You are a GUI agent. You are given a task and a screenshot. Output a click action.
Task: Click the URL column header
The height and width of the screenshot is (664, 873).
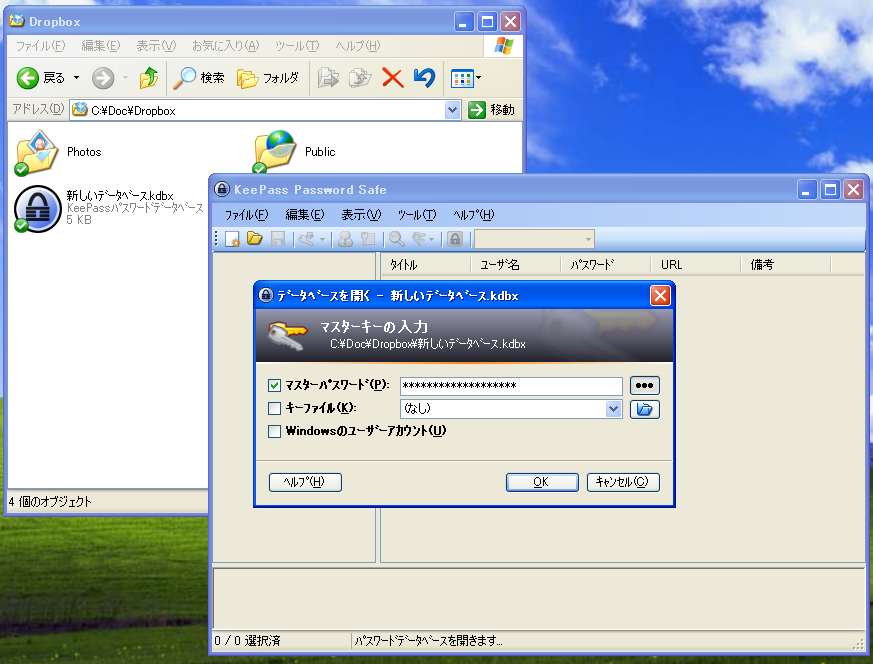click(696, 265)
